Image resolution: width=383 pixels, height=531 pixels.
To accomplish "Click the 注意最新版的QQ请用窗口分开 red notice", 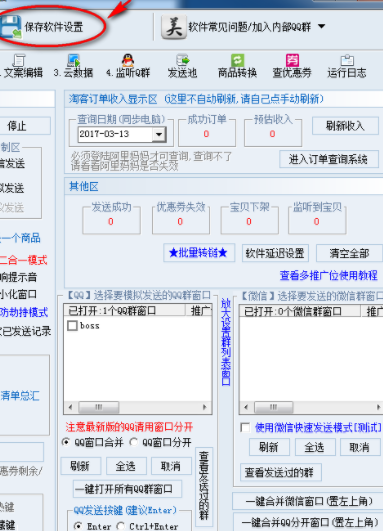I will pos(129,427).
